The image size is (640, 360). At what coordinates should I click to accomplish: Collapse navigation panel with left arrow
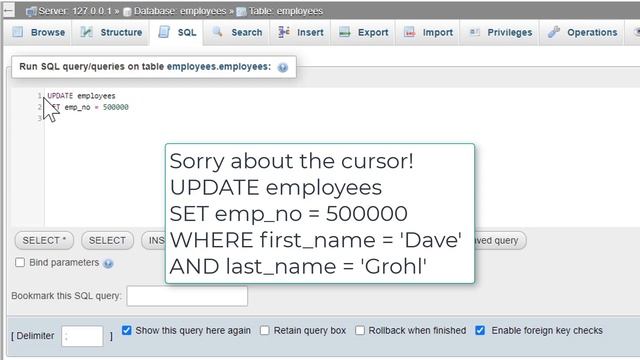pos(8,11)
